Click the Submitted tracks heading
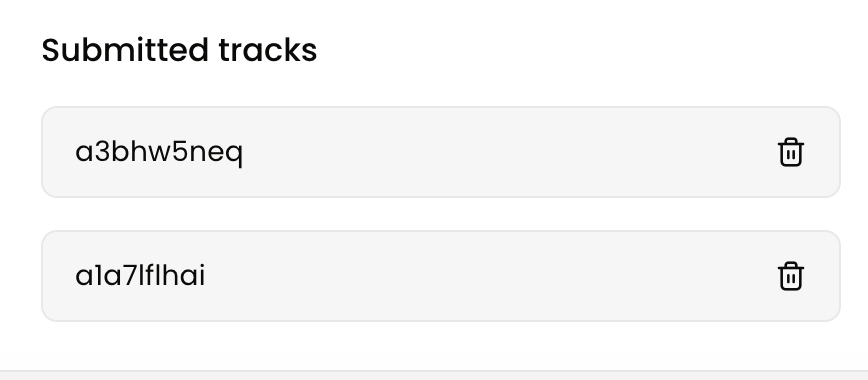 (179, 50)
